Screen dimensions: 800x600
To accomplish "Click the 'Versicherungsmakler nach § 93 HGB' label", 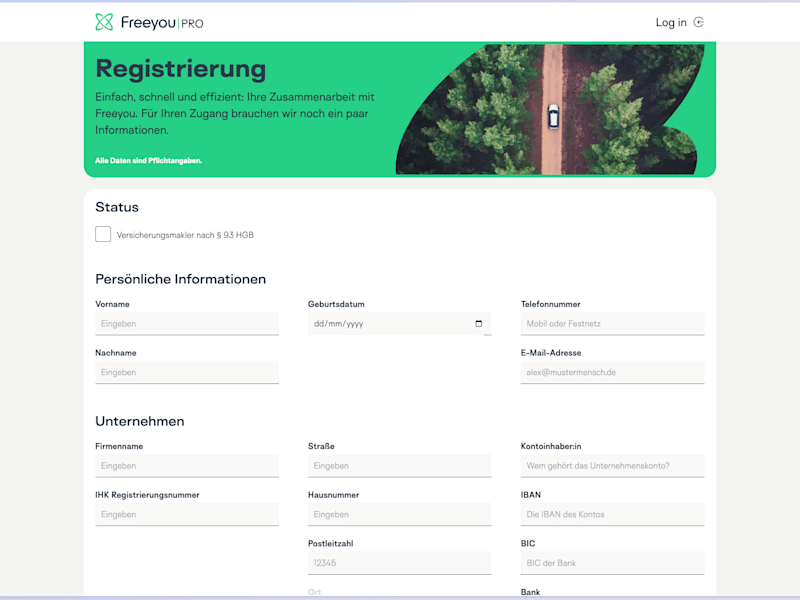I will (x=185, y=235).
